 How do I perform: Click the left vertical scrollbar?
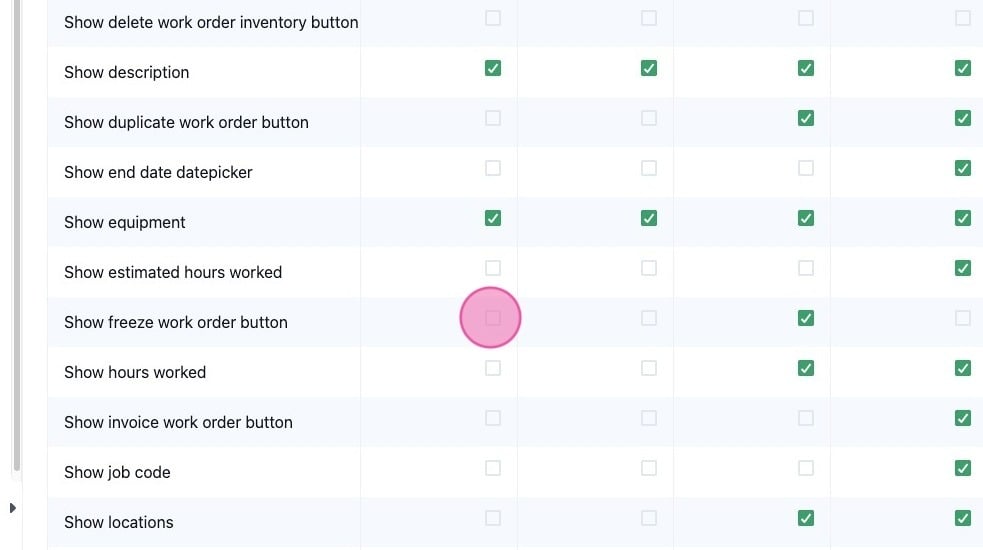click(17, 235)
